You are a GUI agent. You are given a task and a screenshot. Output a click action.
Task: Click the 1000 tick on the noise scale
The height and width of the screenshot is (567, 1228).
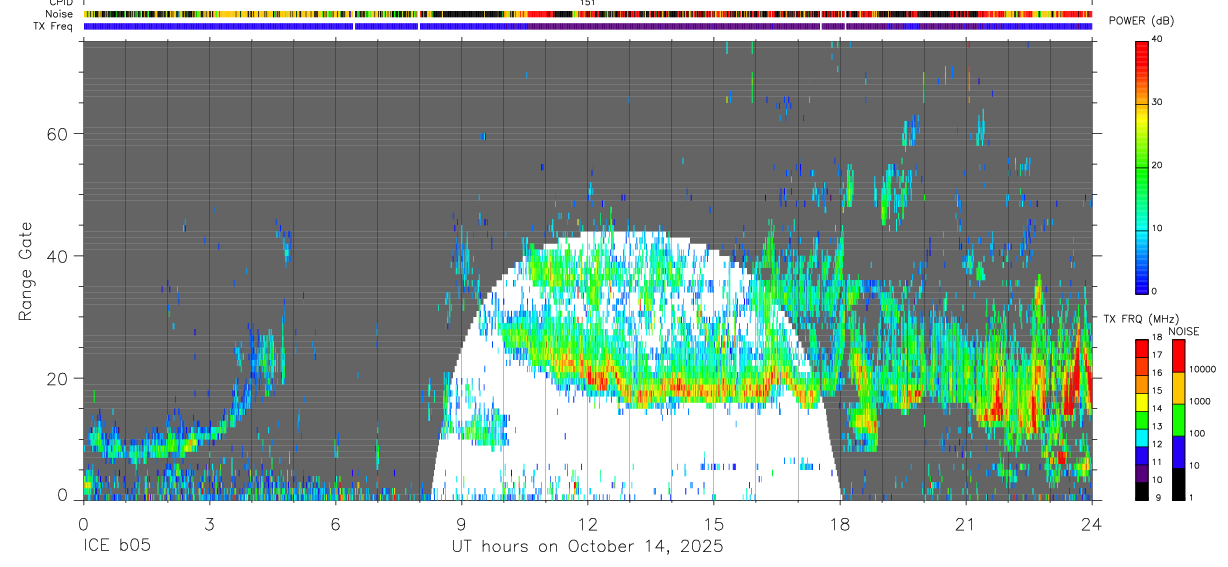[x=1200, y=401]
